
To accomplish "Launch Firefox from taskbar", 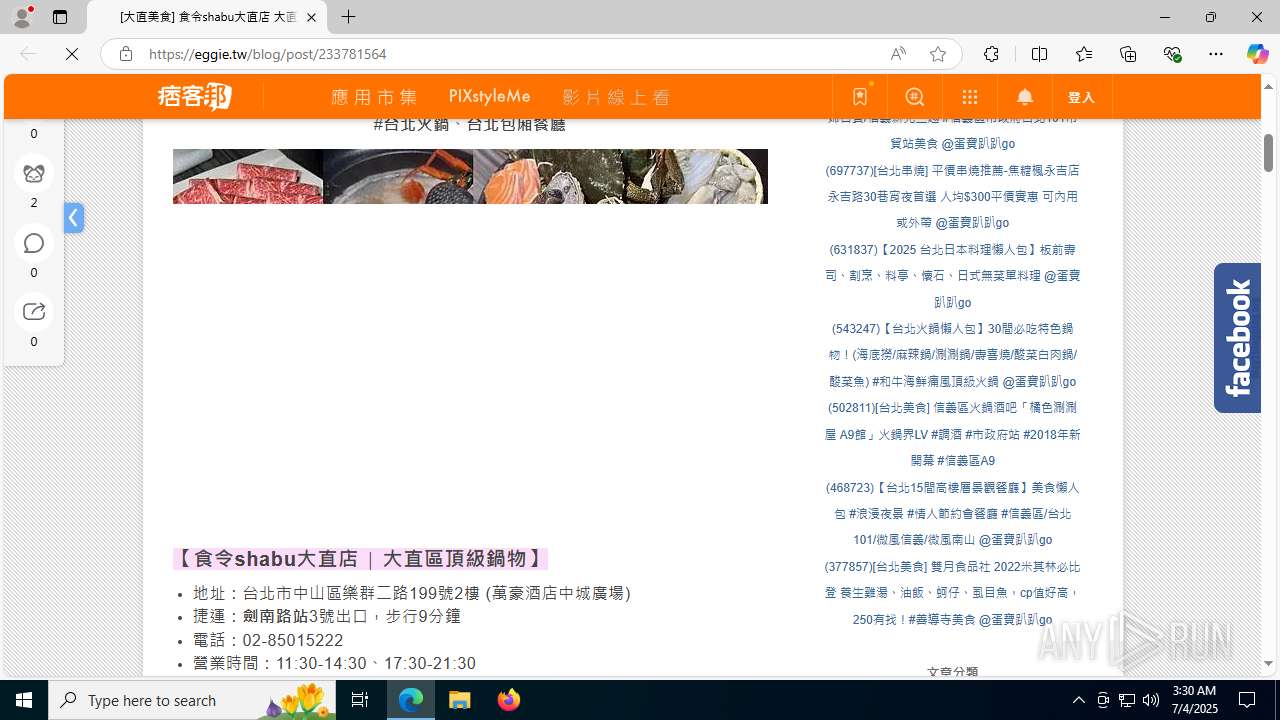I will tap(509, 700).
